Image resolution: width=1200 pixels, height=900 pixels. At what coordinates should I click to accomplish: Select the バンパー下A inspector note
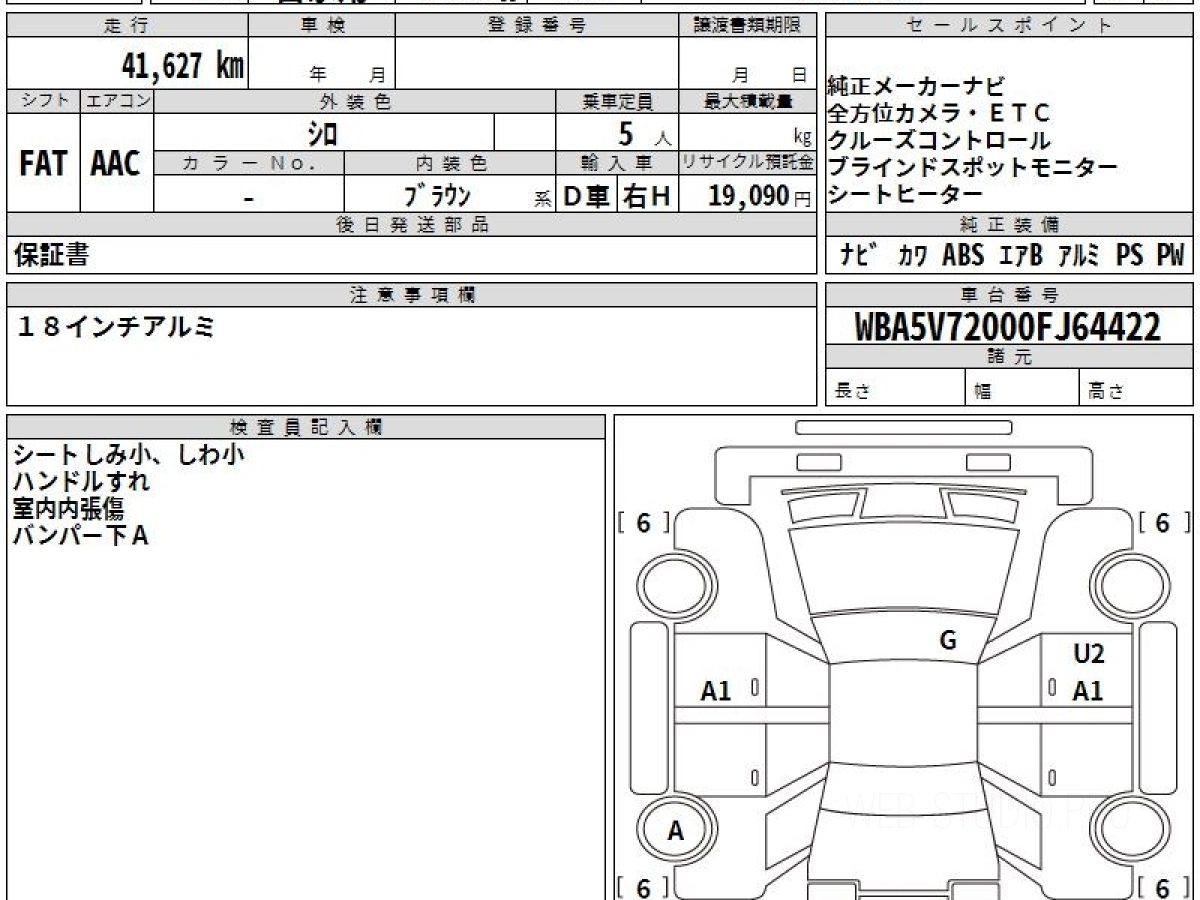(x=81, y=535)
